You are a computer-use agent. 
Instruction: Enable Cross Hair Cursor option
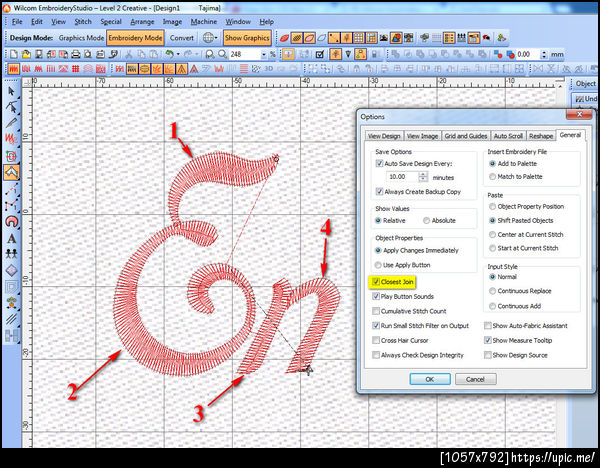[376, 340]
